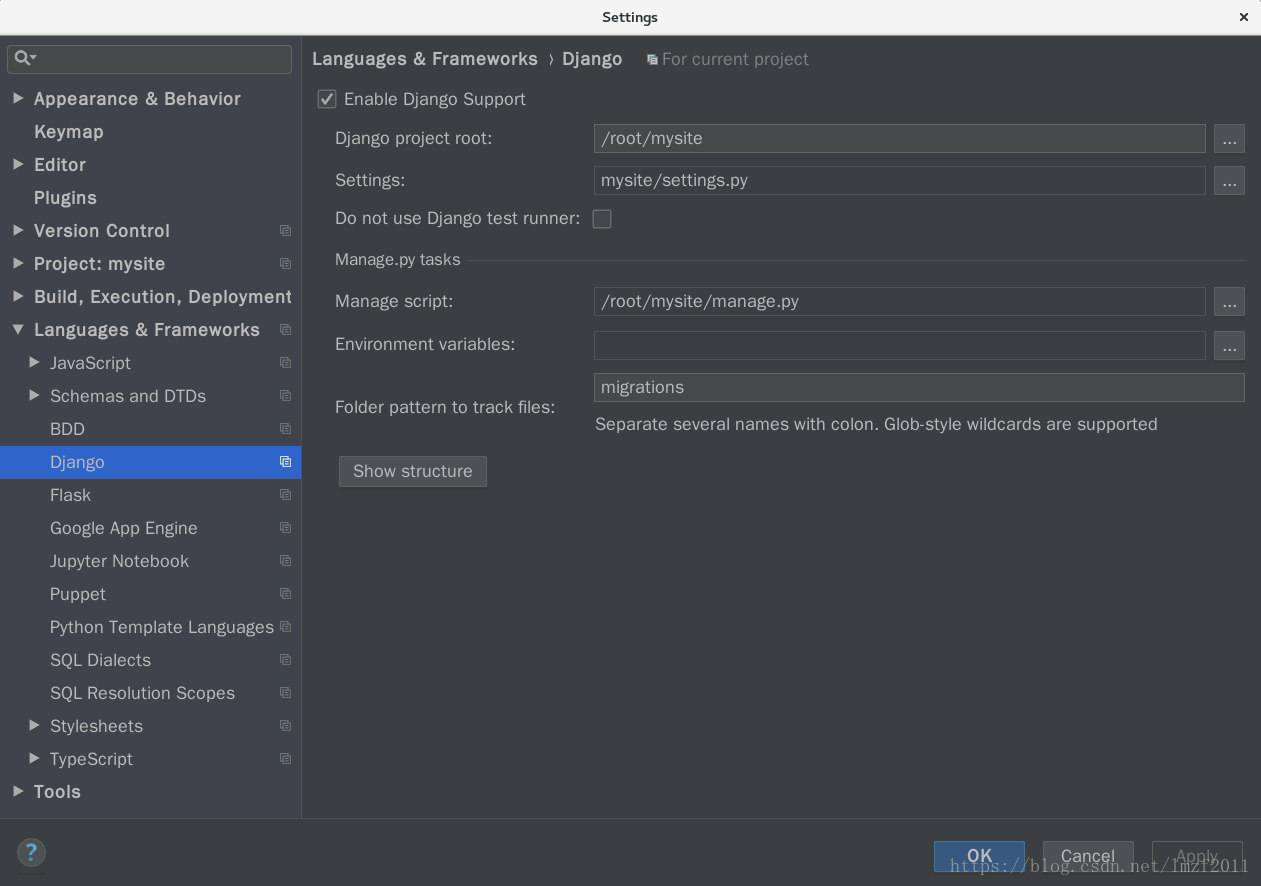Expand the TypeScript node arrow
The height and width of the screenshot is (886, 1261).
click(35, 758)
